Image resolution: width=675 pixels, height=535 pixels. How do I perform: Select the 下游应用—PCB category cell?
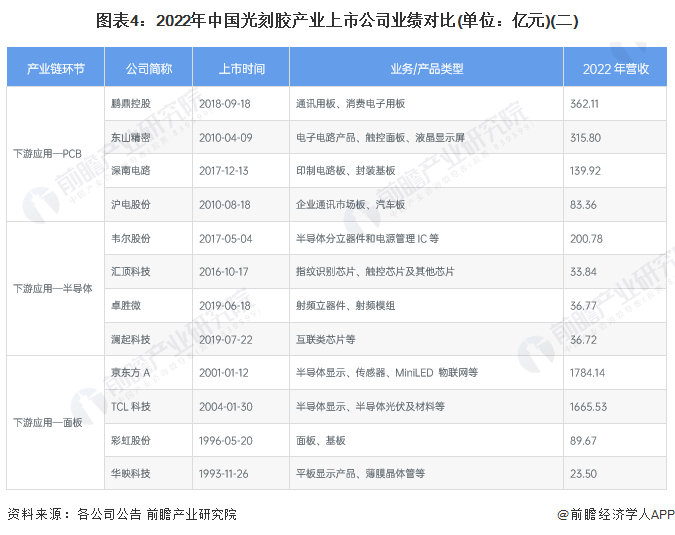(x=56, y=154)
